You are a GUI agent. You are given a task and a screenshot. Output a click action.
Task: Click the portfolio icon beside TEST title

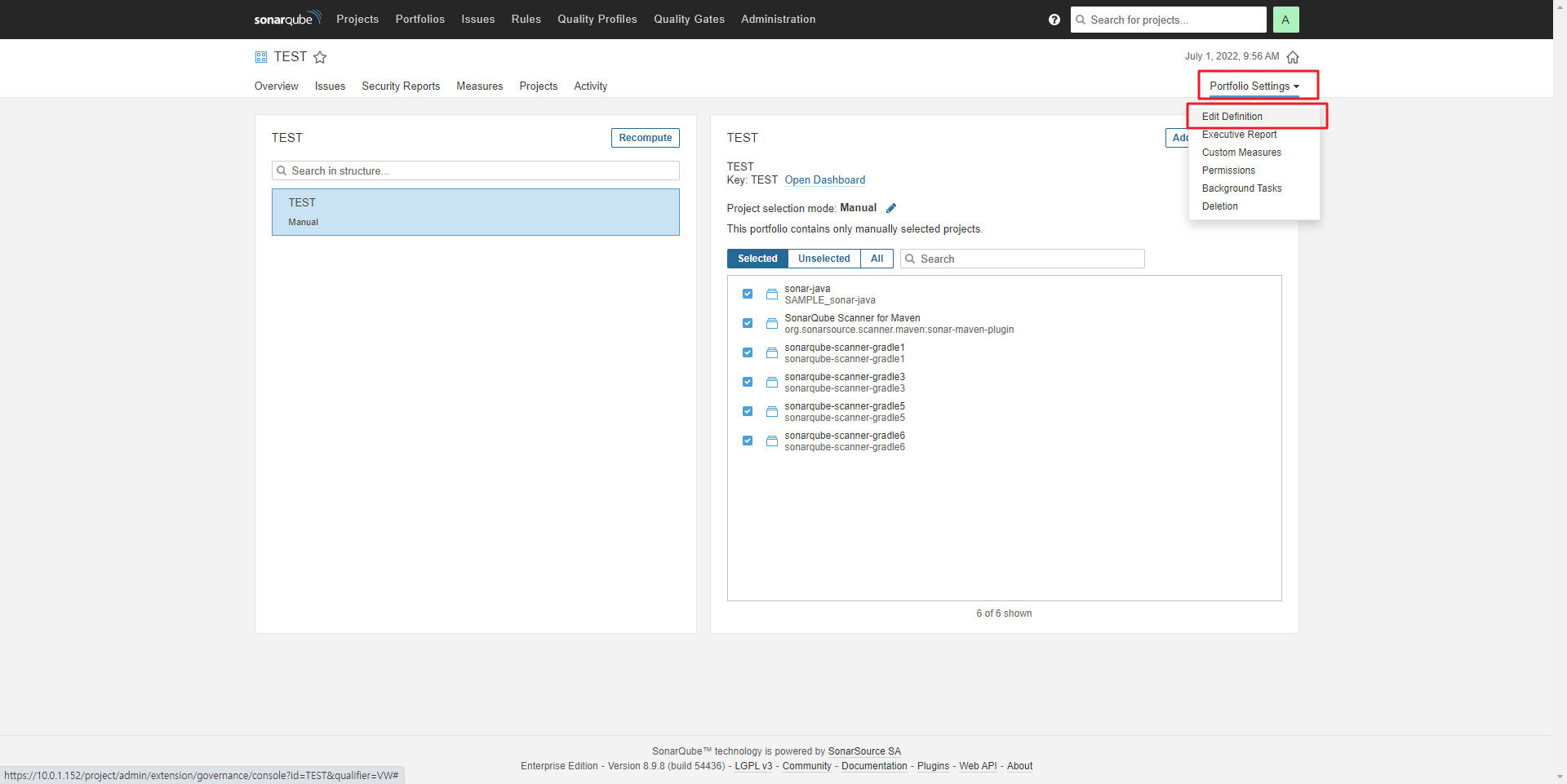pyautogui.click(x=261, y=57)
